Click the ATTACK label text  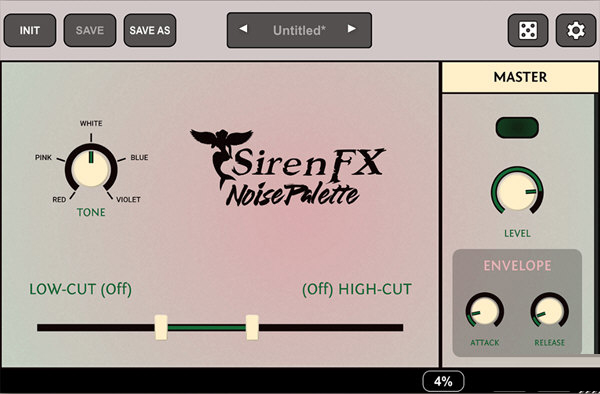[x=485, y=343]
